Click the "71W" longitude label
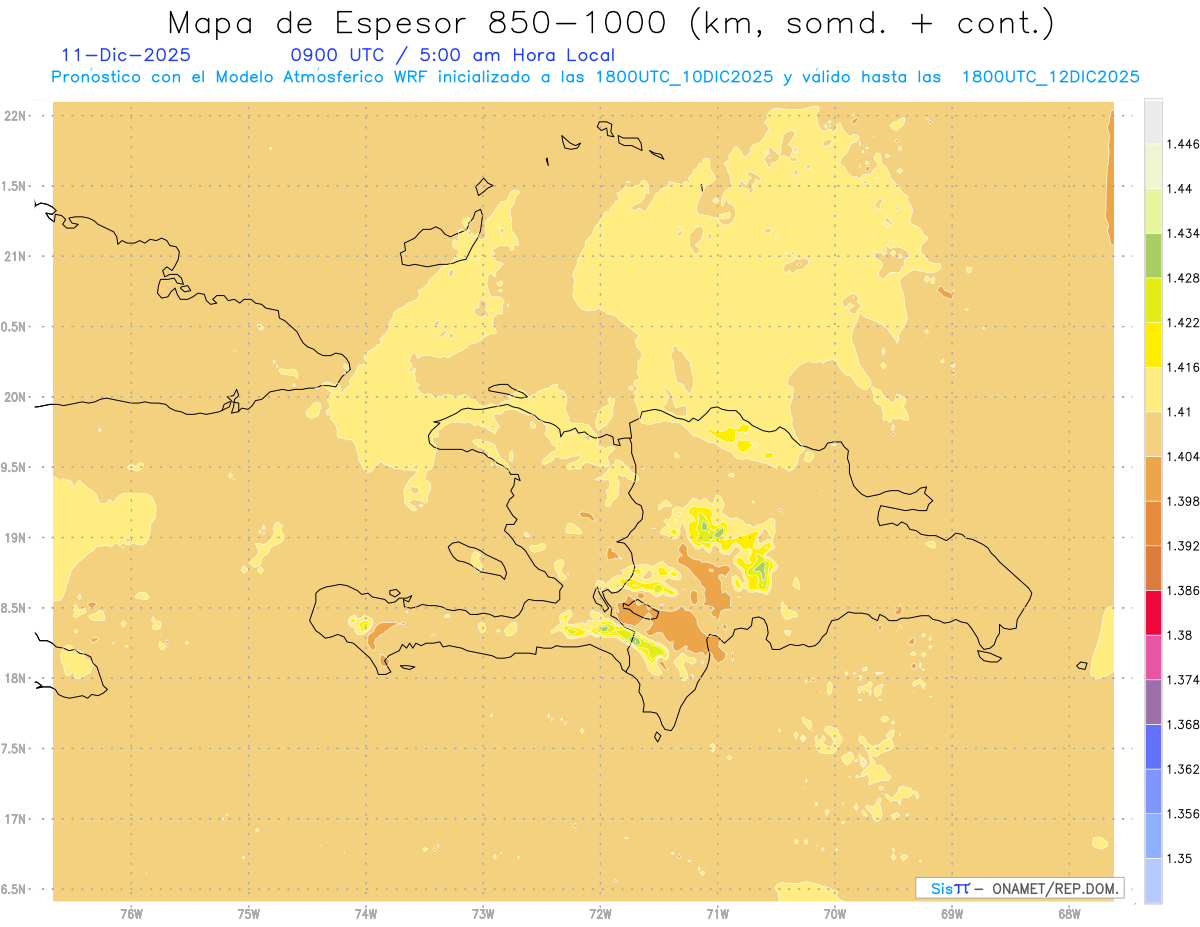The width and height of the screenshot is (1200, 927). (717, 914)
